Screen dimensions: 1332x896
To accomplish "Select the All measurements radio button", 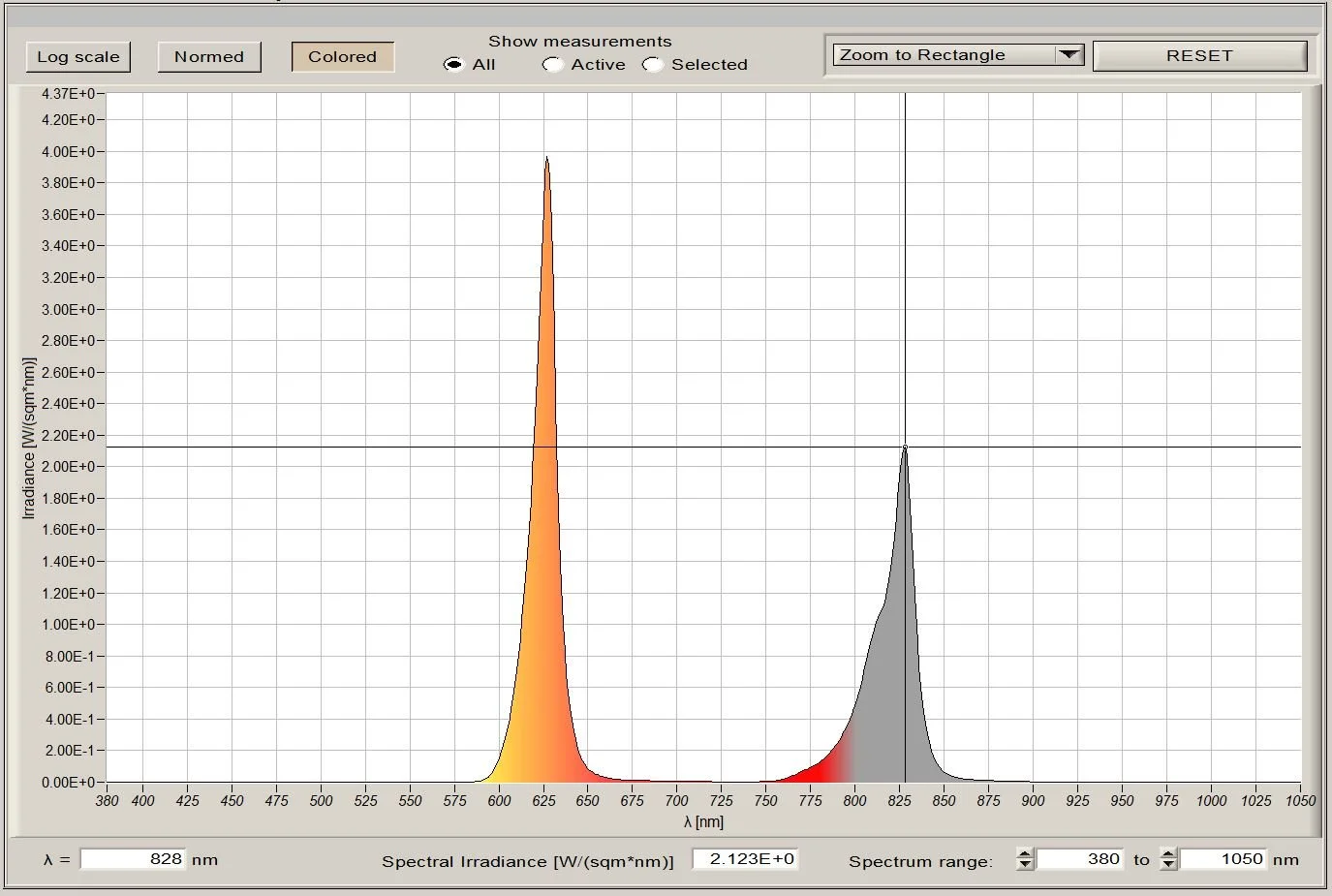I will coord(453,65).
